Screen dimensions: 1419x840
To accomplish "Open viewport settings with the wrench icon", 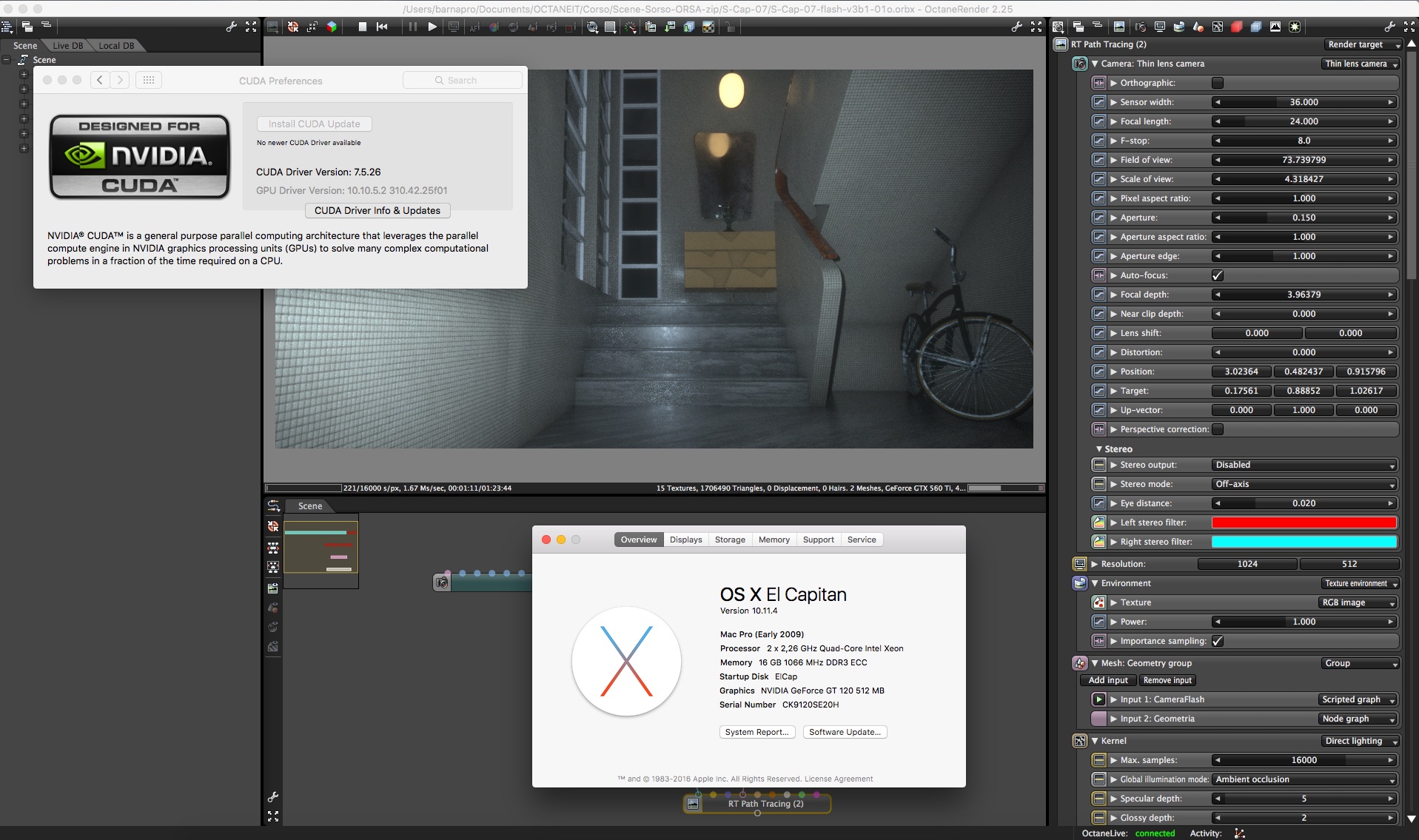I will tap(1017, 27).
